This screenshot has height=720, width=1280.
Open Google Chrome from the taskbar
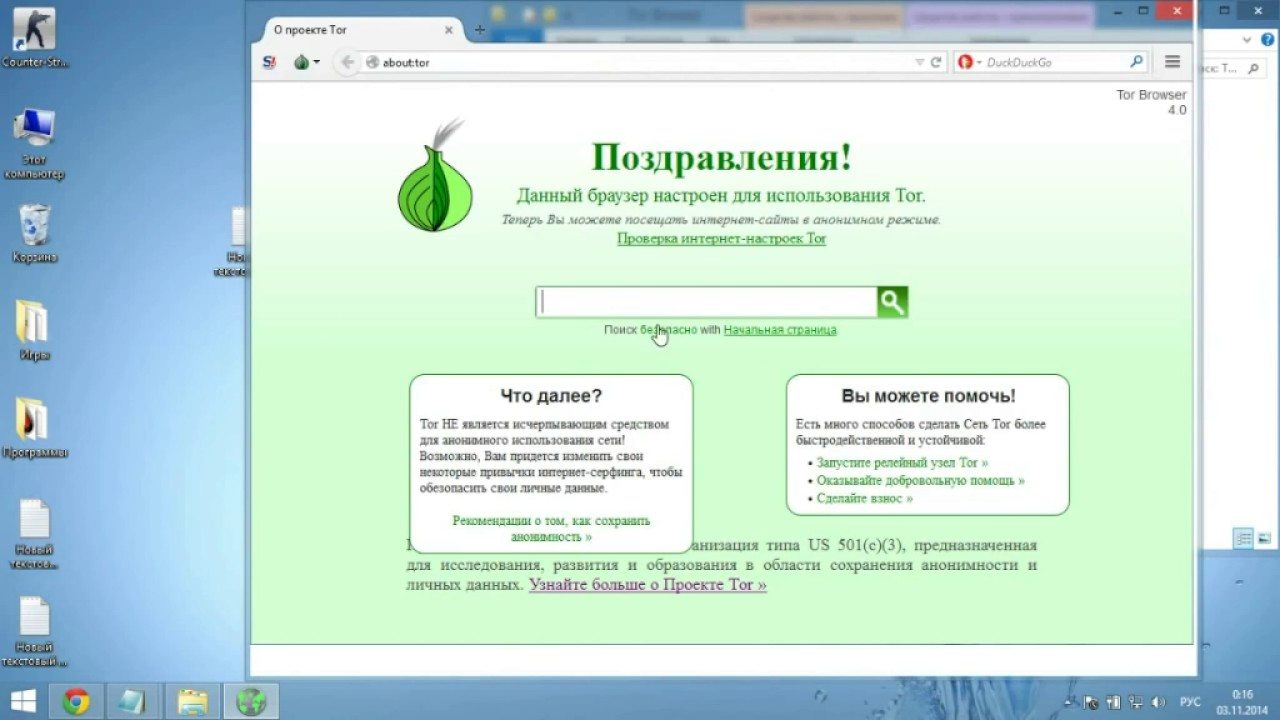click(76, 701)
